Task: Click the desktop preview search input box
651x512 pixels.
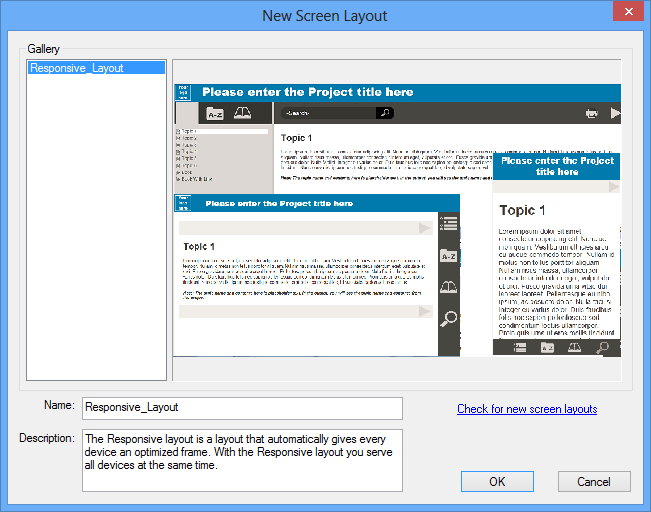Action: tap(327, 114)
